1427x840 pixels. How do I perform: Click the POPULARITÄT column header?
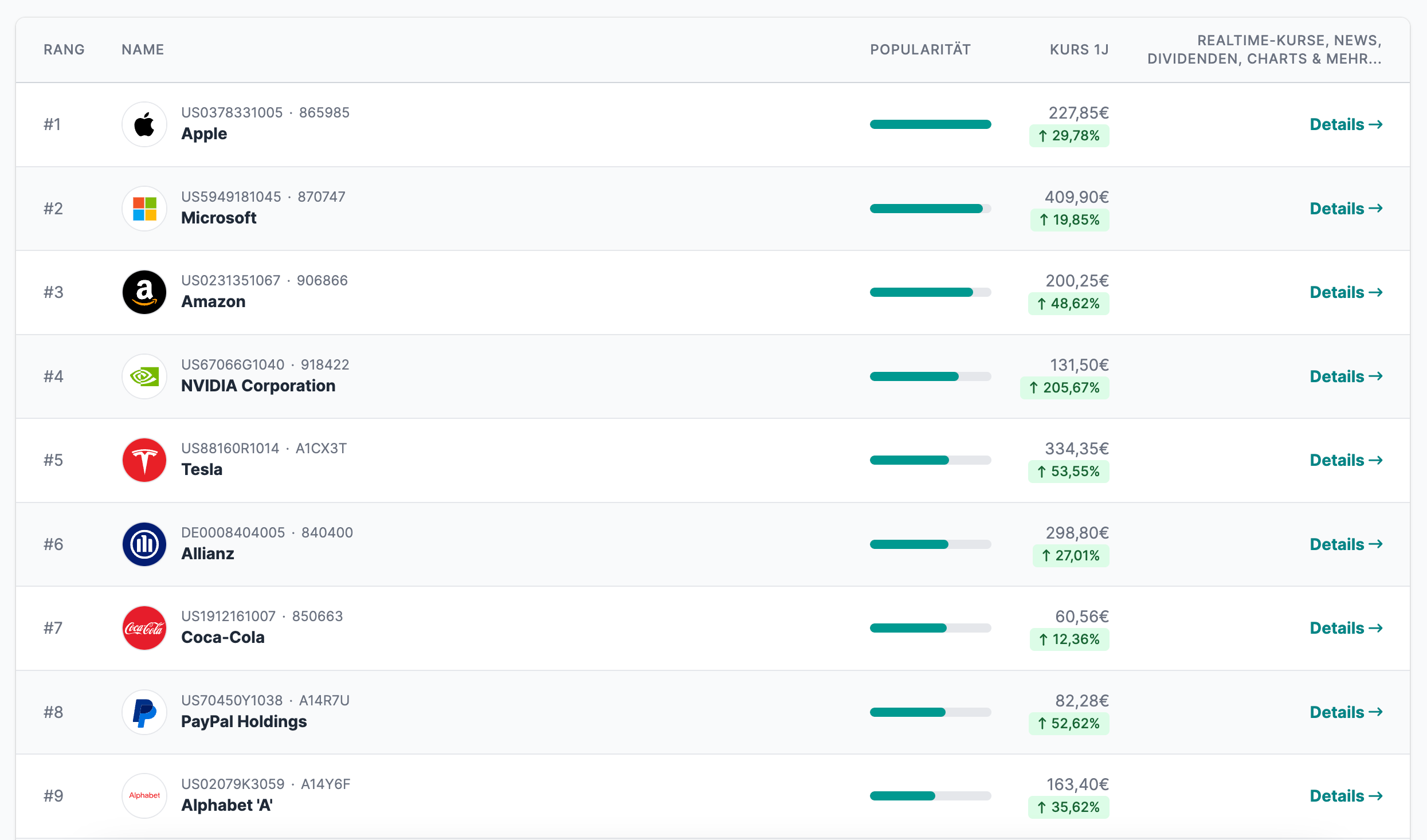pos(920,50)
